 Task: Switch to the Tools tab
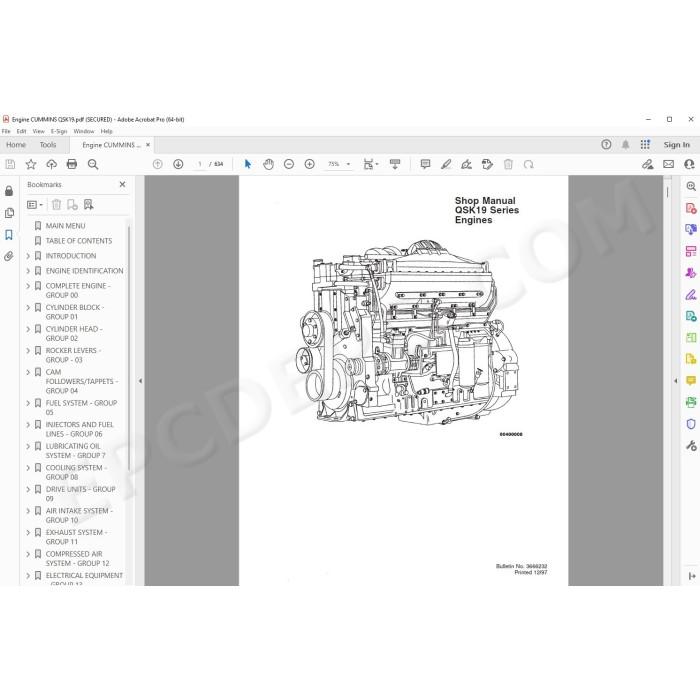[48, 145]
